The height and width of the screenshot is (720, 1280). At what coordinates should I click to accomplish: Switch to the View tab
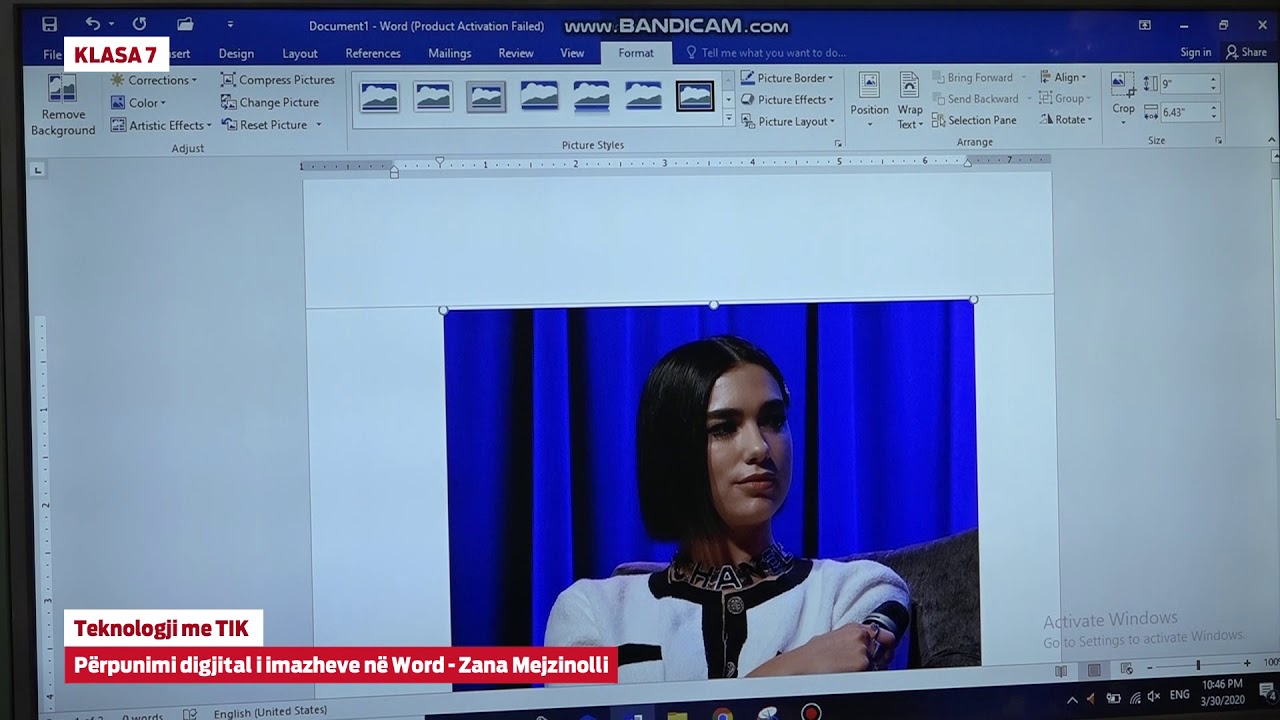click(x=572, y=54)
